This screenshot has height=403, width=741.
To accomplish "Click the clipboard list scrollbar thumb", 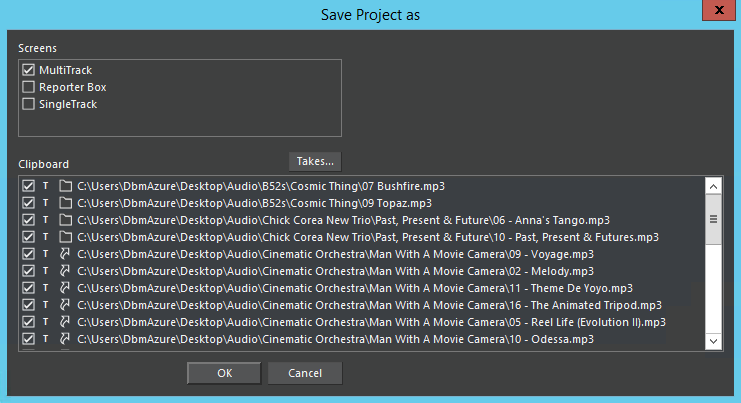I will 714,219.
